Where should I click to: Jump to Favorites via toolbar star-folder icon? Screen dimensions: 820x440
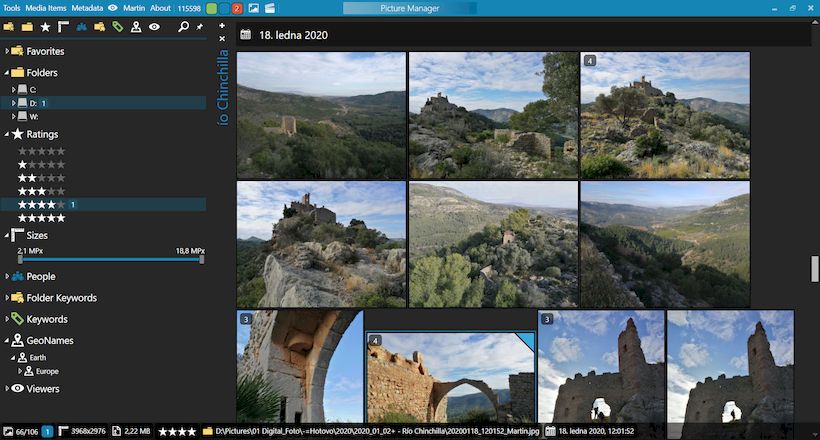pos(9,27)
